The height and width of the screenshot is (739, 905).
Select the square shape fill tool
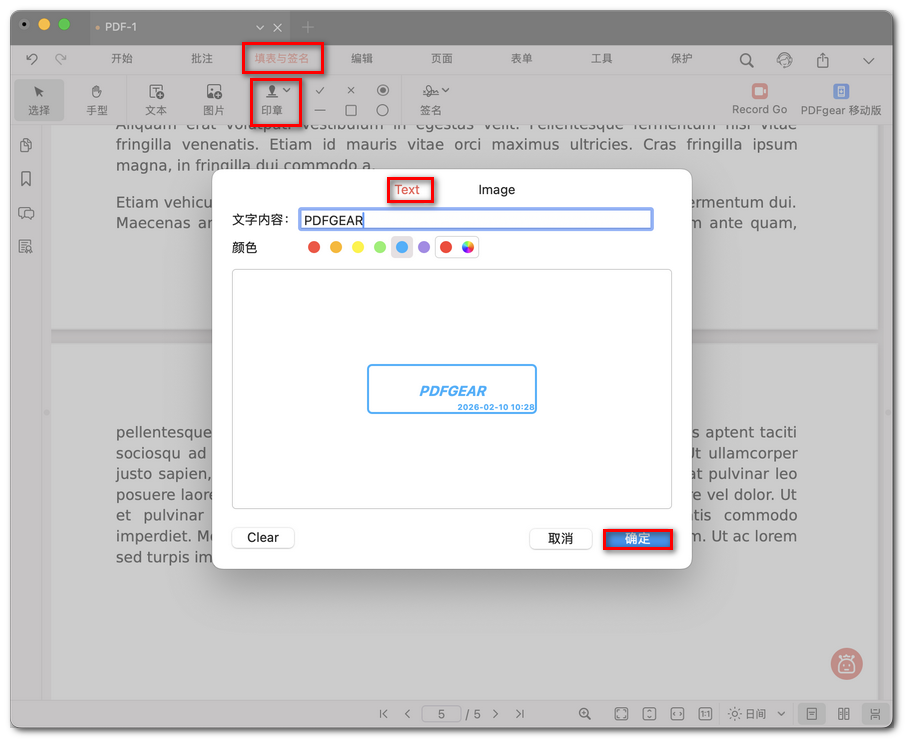tap(351, 110)
